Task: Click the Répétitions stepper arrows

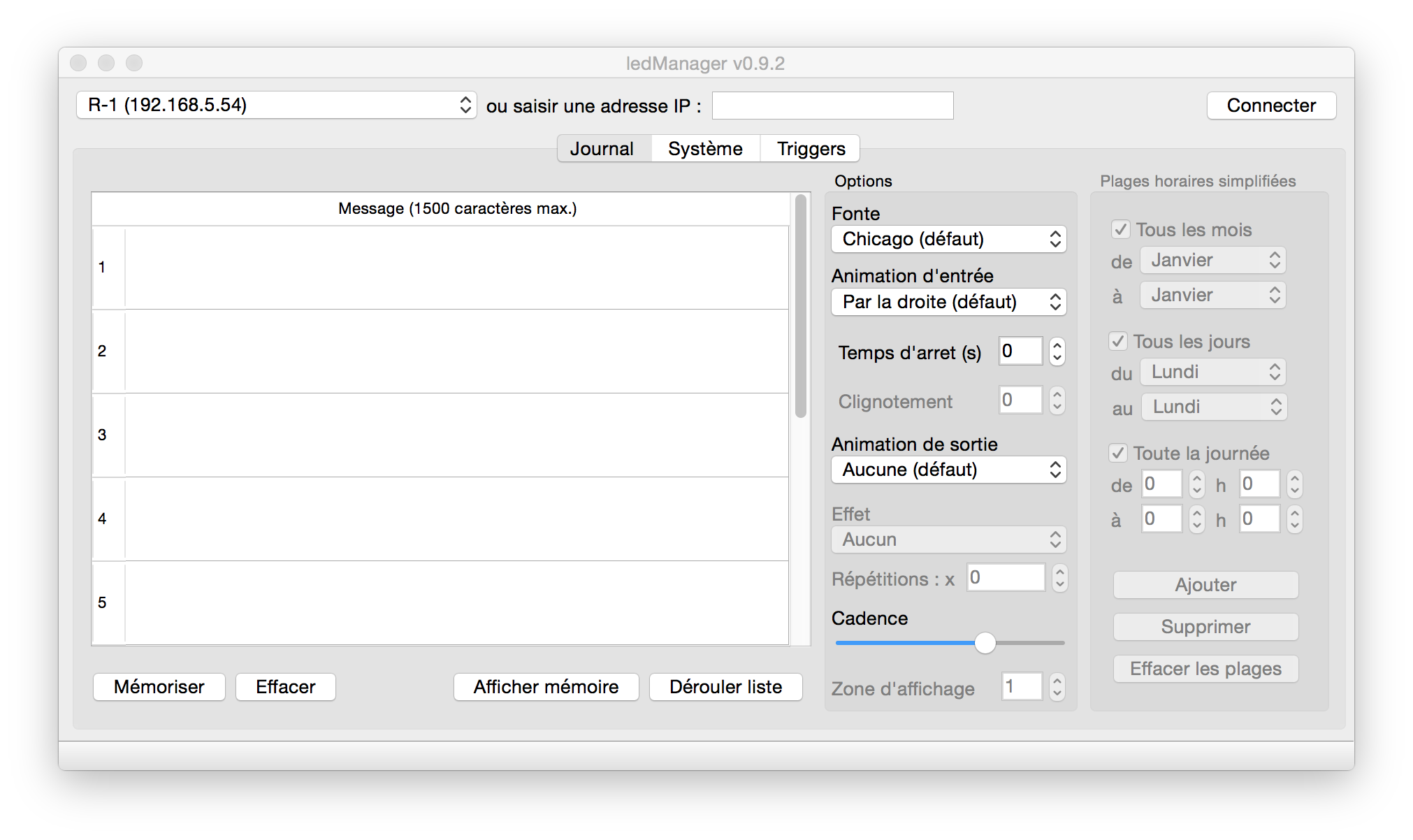Action: point(1060,578)
